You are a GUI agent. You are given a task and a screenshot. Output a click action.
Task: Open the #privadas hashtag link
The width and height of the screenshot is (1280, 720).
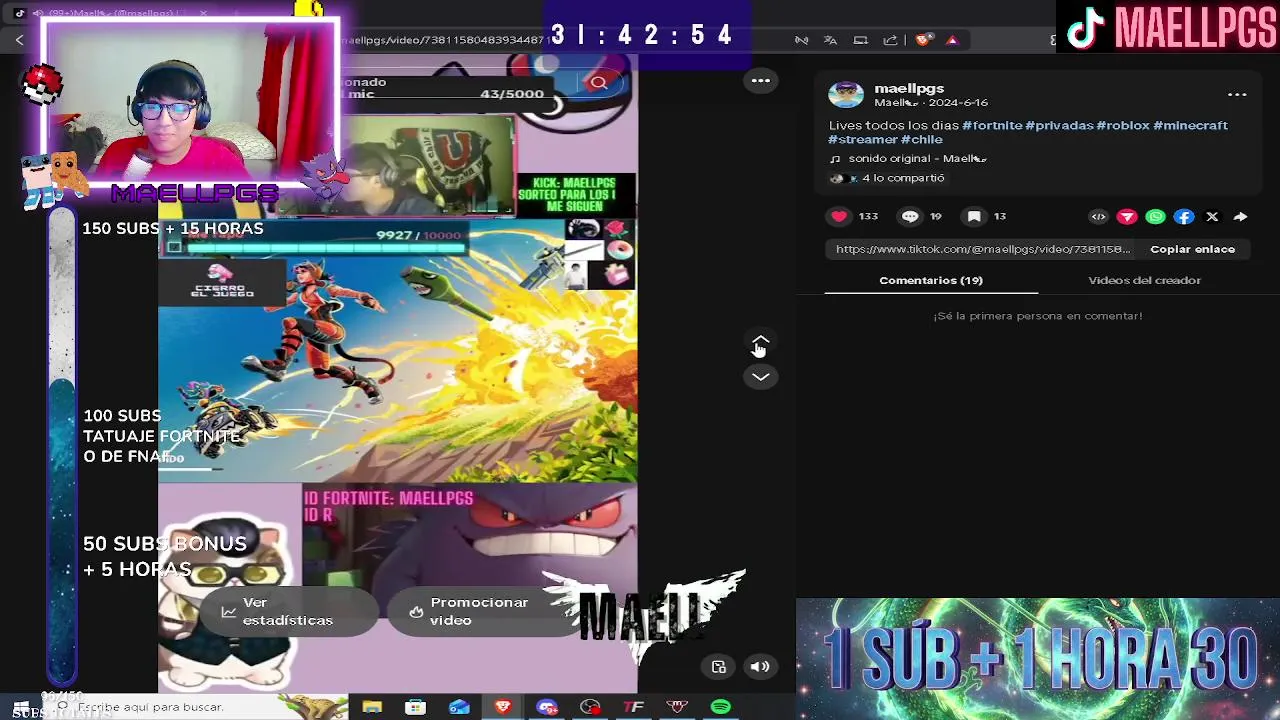[x=1059, y=126]
